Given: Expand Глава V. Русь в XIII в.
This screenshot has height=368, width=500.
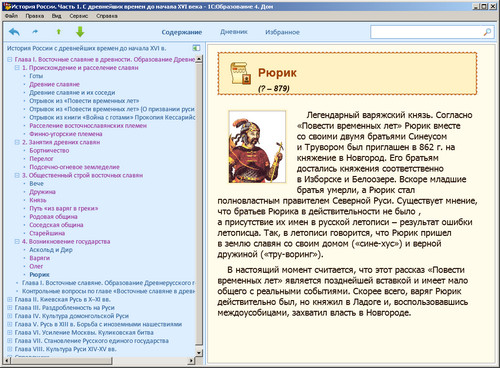Looking at the screenshot, I should pyautogui.click(x=10, y=324).
